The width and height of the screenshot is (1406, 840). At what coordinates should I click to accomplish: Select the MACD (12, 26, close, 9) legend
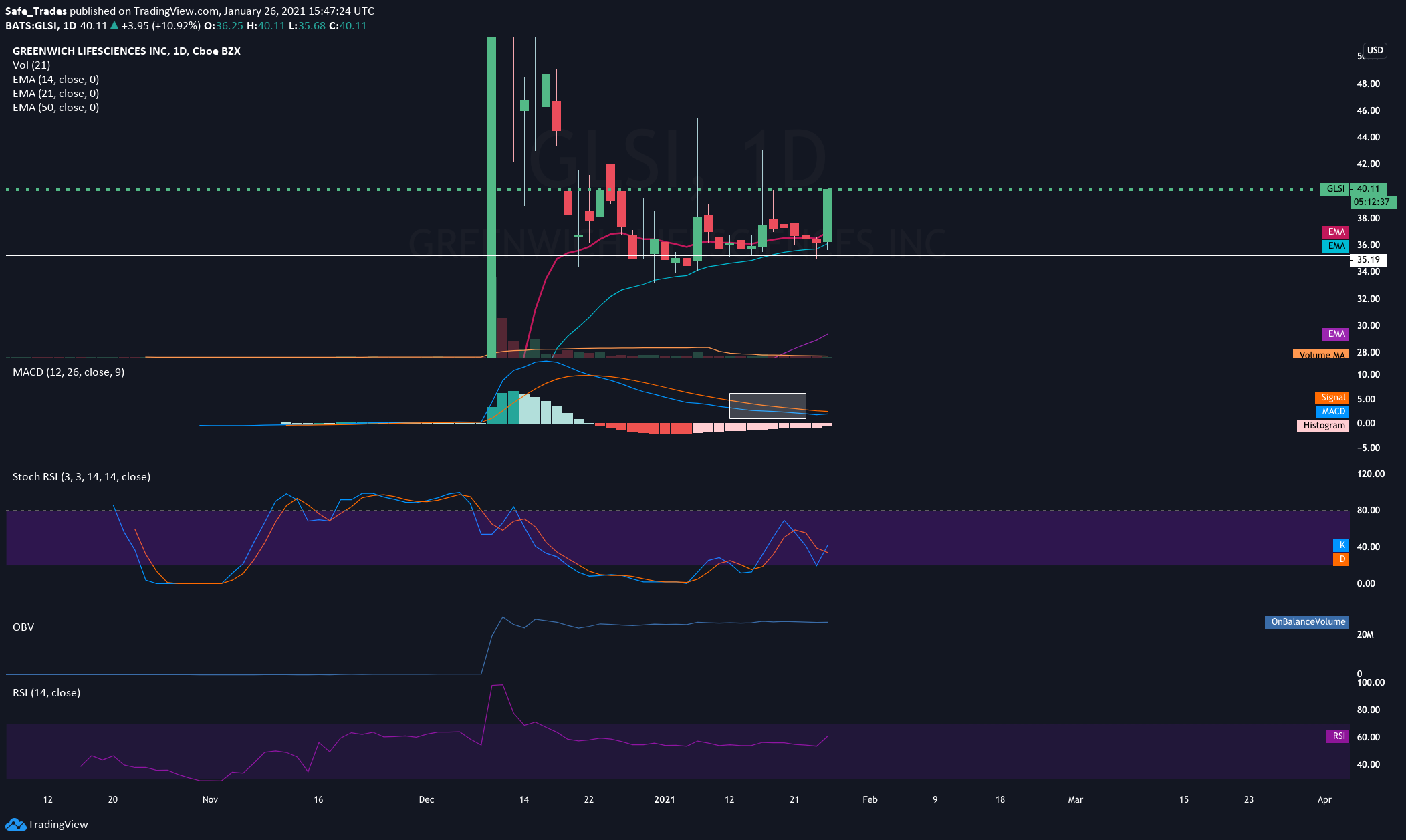coord(69,372)
